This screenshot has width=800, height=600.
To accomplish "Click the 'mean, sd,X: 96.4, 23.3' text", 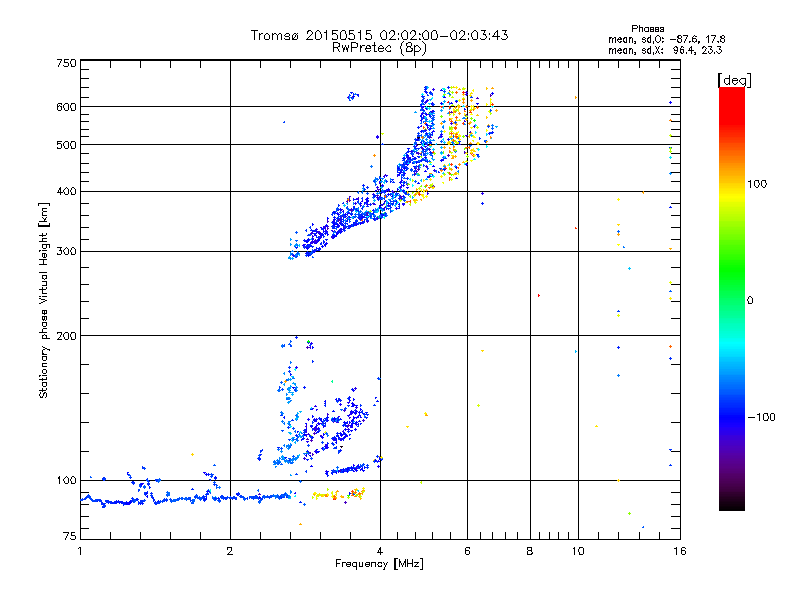I will [x=665, y=50].
